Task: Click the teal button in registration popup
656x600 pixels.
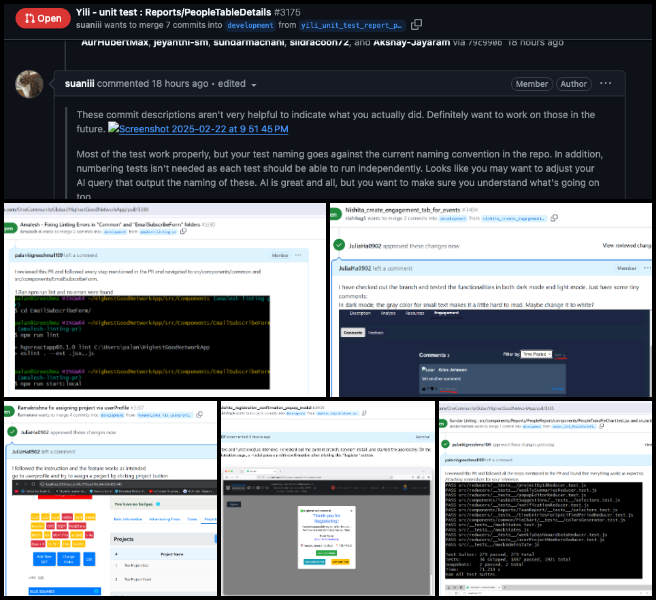Action: pos(314,562)
